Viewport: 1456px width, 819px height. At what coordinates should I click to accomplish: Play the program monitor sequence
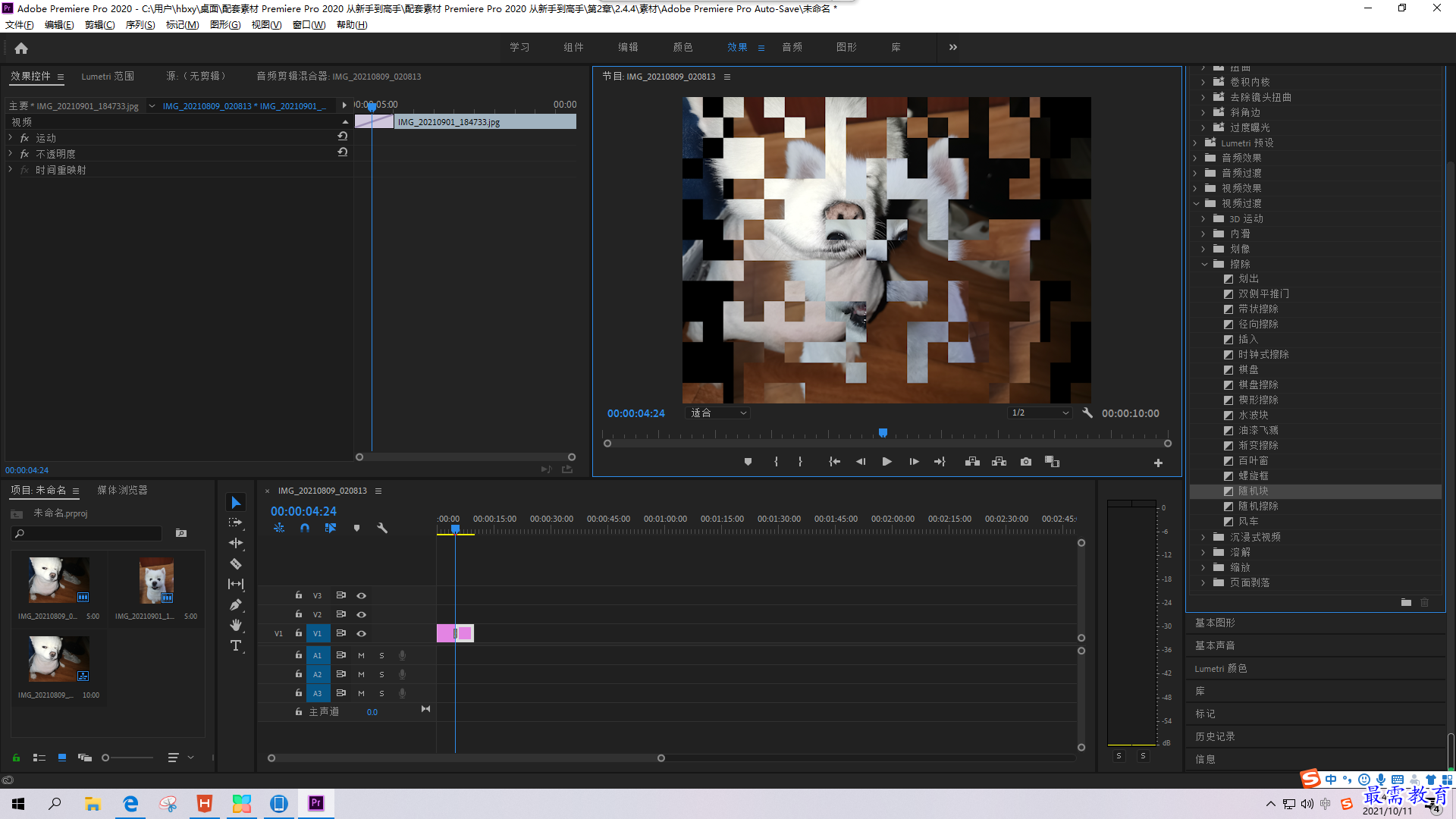[x=886, y=462]
